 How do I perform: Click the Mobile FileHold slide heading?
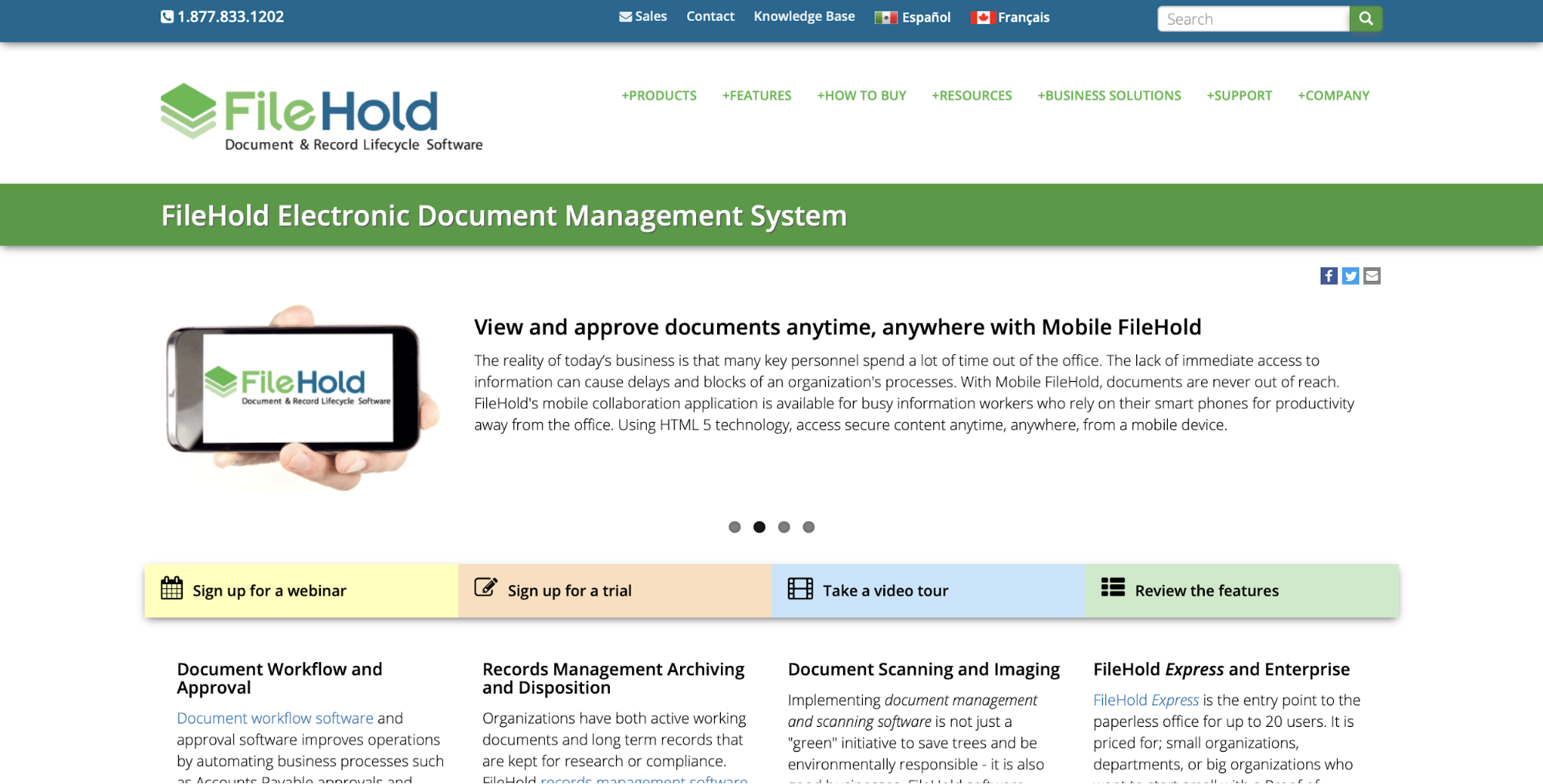[837, 327]
